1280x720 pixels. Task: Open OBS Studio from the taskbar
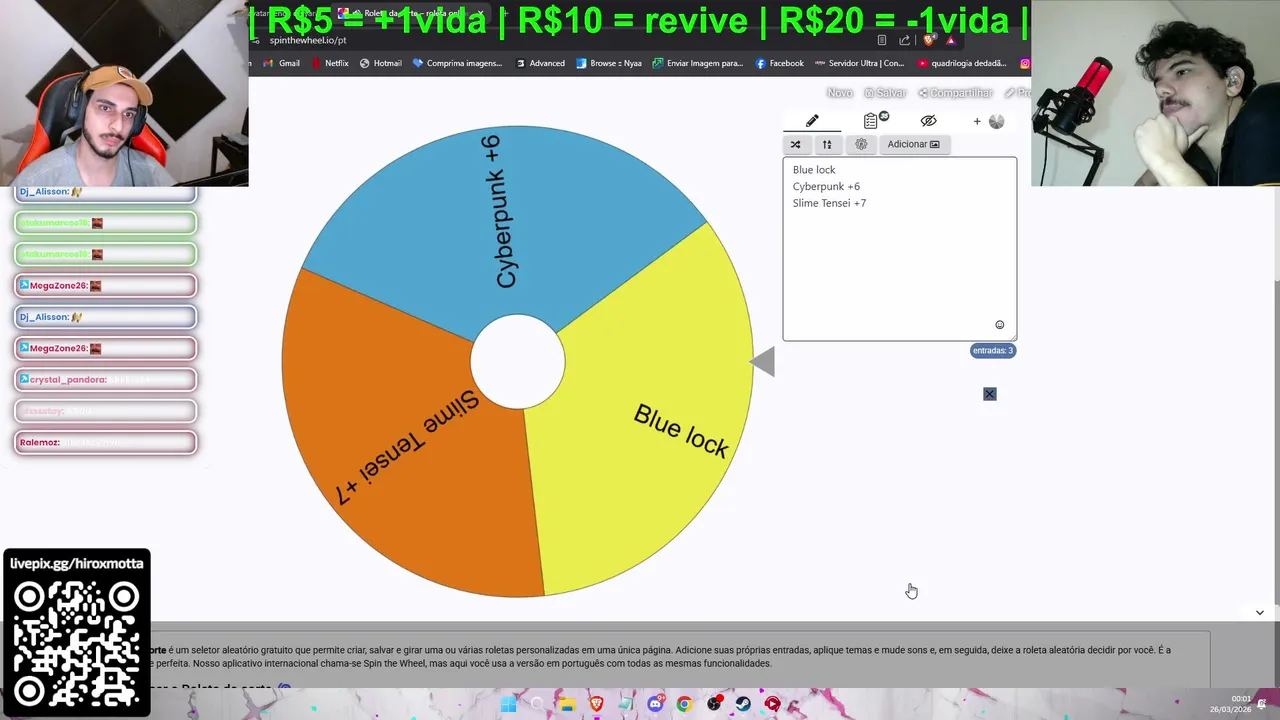[714, 704]
